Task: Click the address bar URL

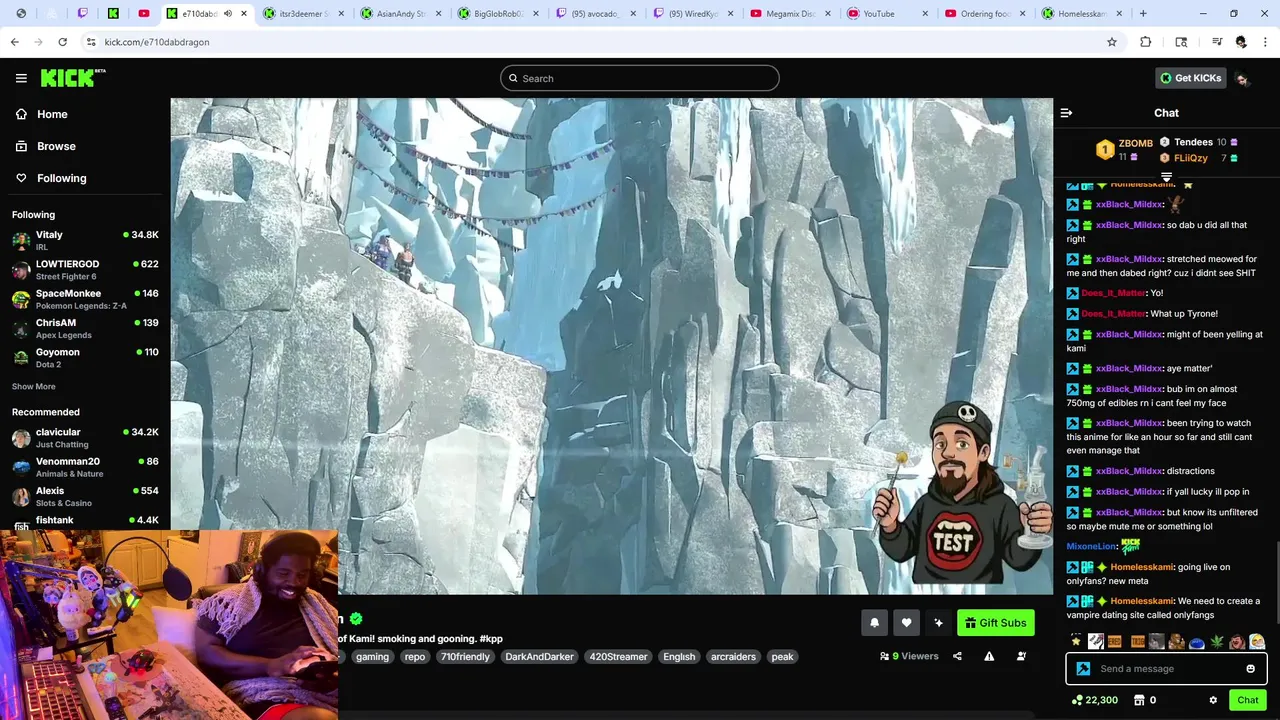Action: 157,42
